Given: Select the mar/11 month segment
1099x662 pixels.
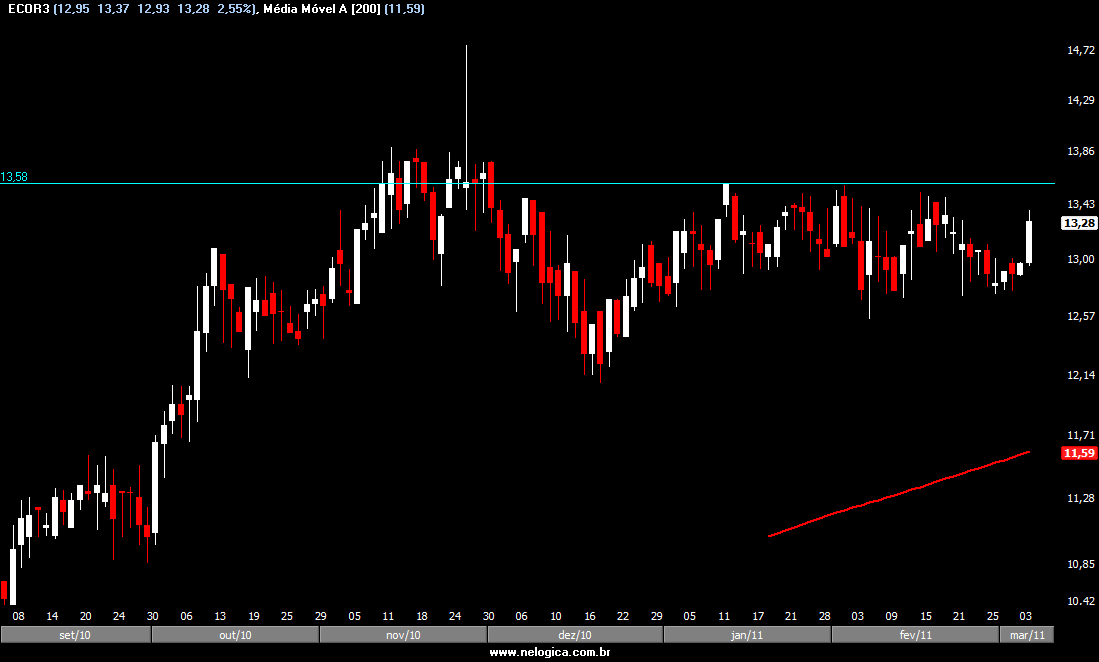Looking at the screenshot, I should click(1028, 635).
